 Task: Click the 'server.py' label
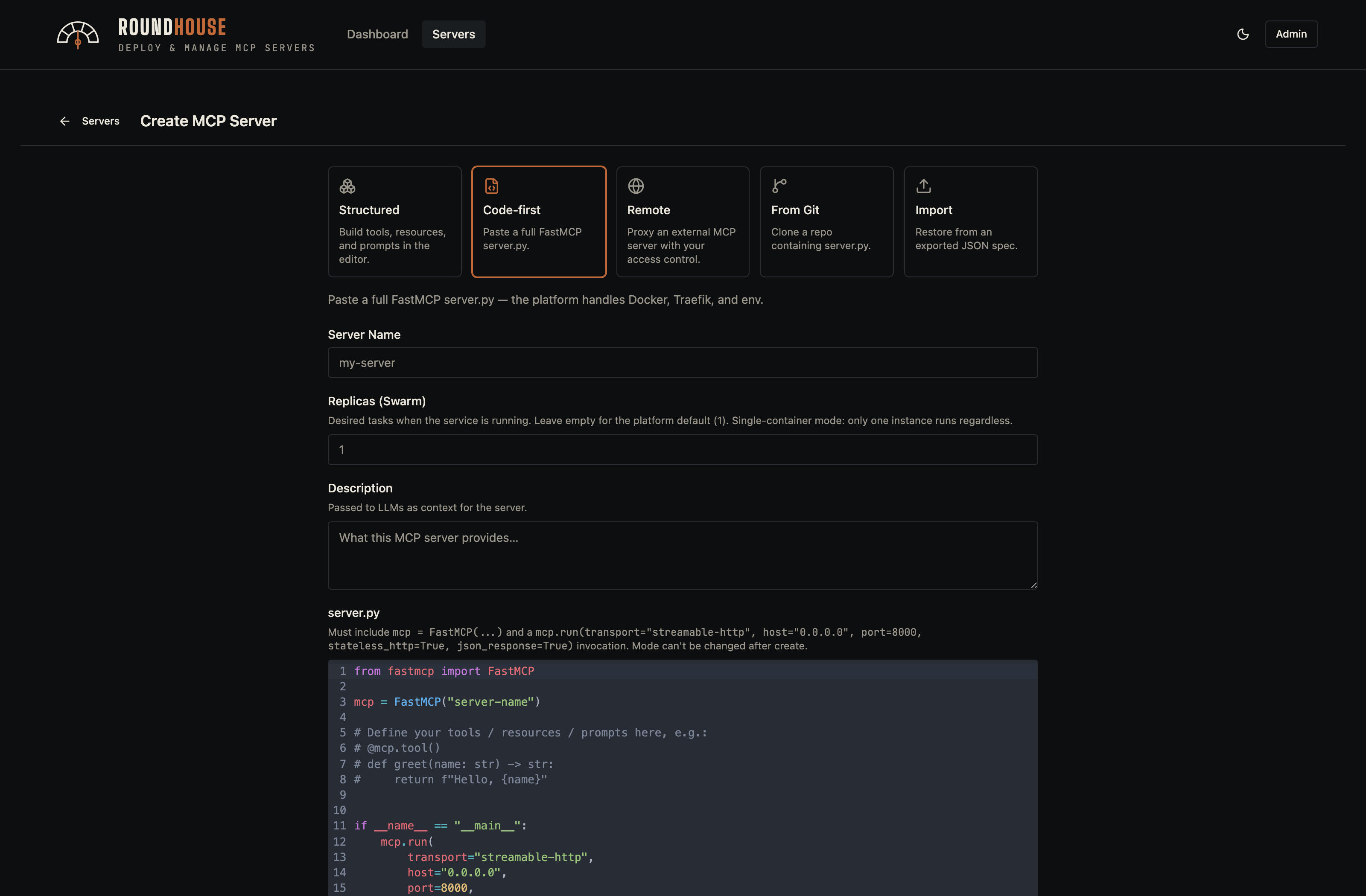353,613
